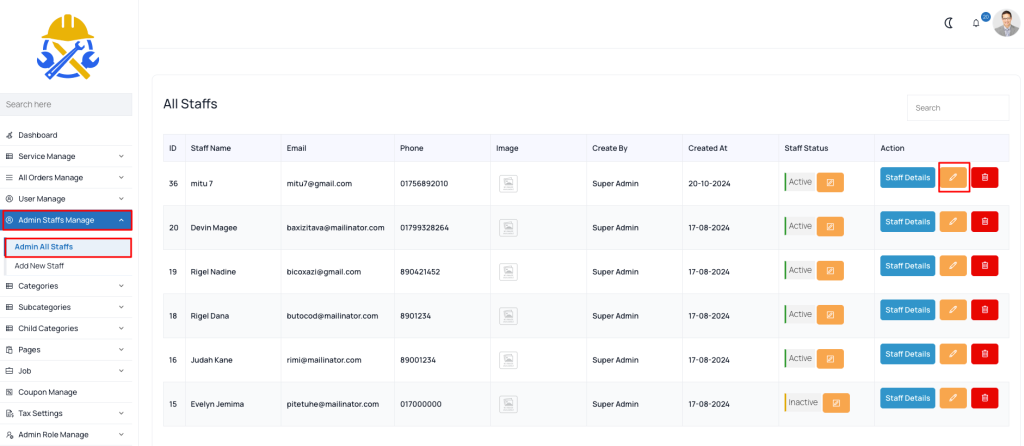Image resolution: width=1024 pixels, height=446 pixels.
Task: Expand Categories sidebar menu
Action: [x=66, y=286]
